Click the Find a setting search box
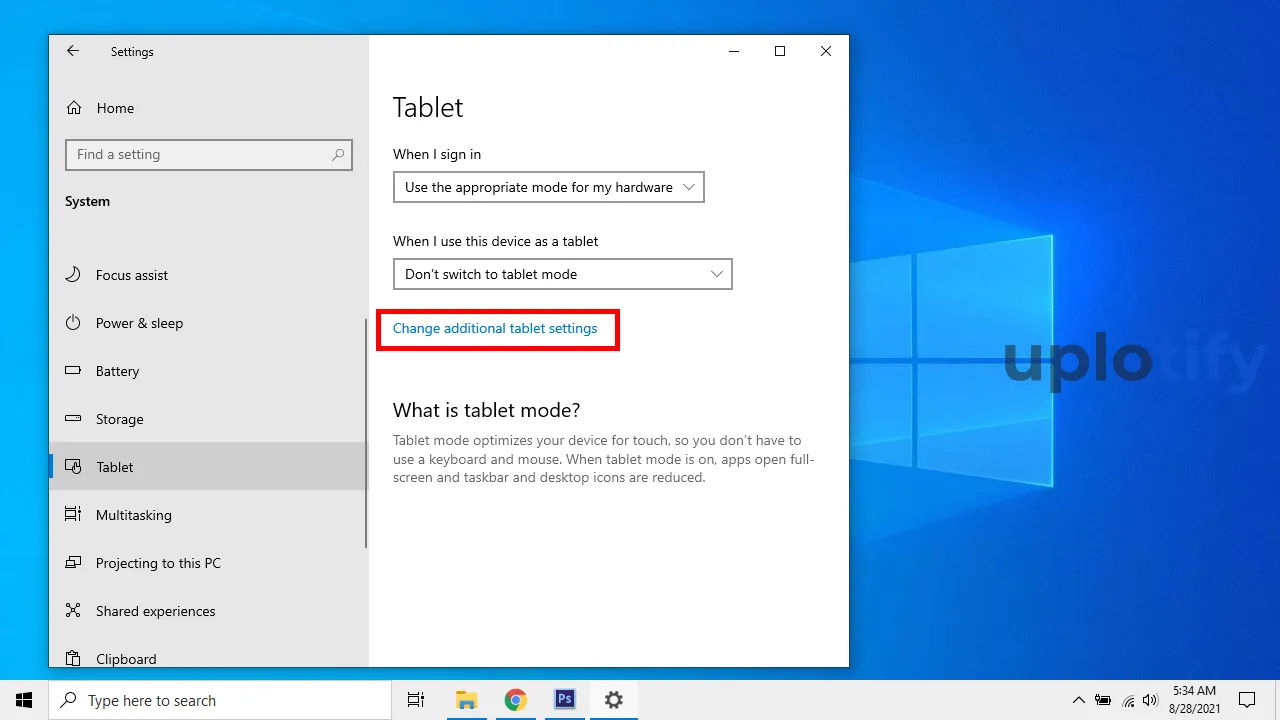 [200, 155]
